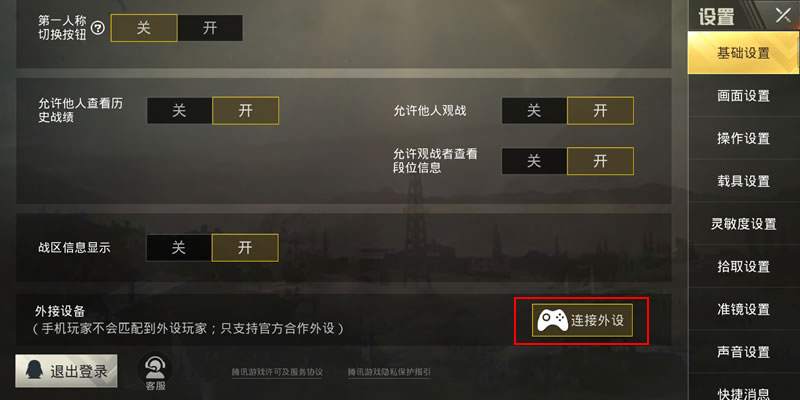Open 腾讯游戏许可及服务协议 link

tap(277, 372)
